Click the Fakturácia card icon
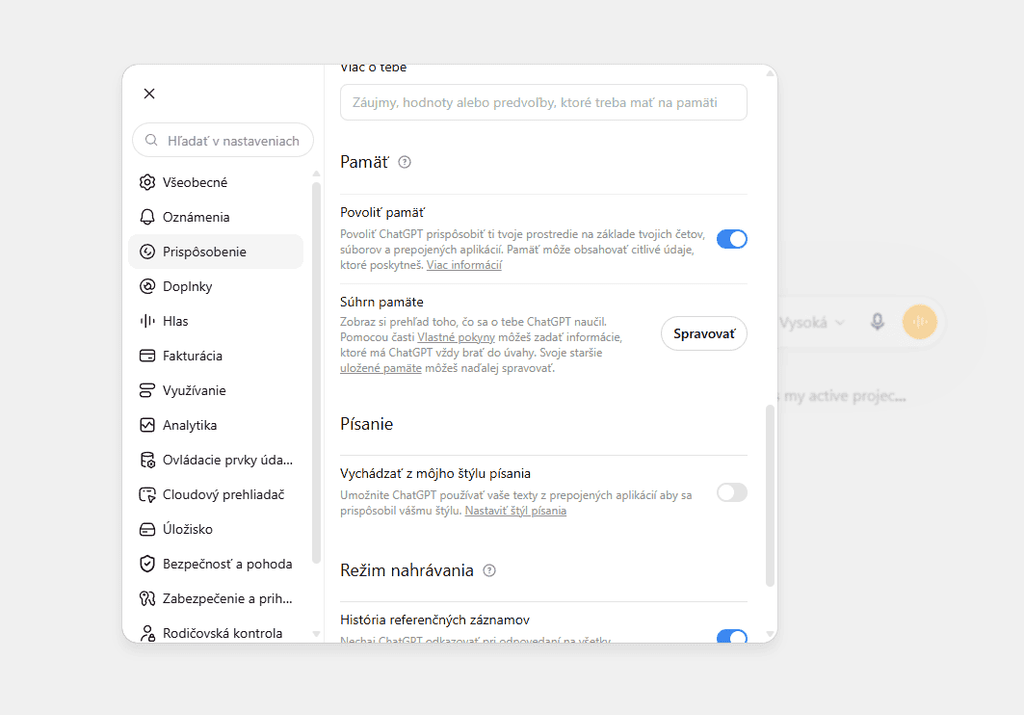The image size is (1024, 715). point(148,356)
